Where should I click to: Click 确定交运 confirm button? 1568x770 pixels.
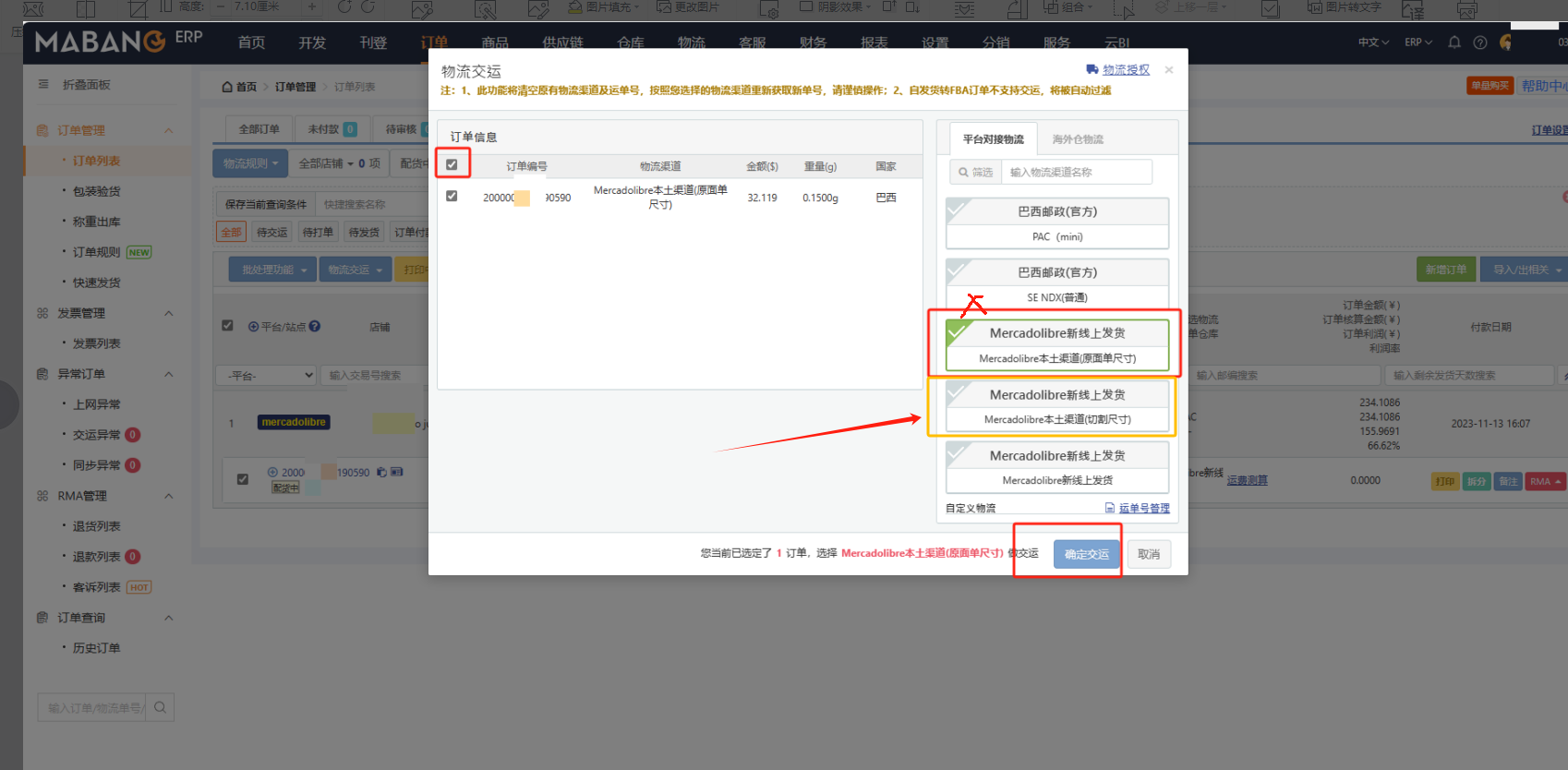tap(1086, 554)
